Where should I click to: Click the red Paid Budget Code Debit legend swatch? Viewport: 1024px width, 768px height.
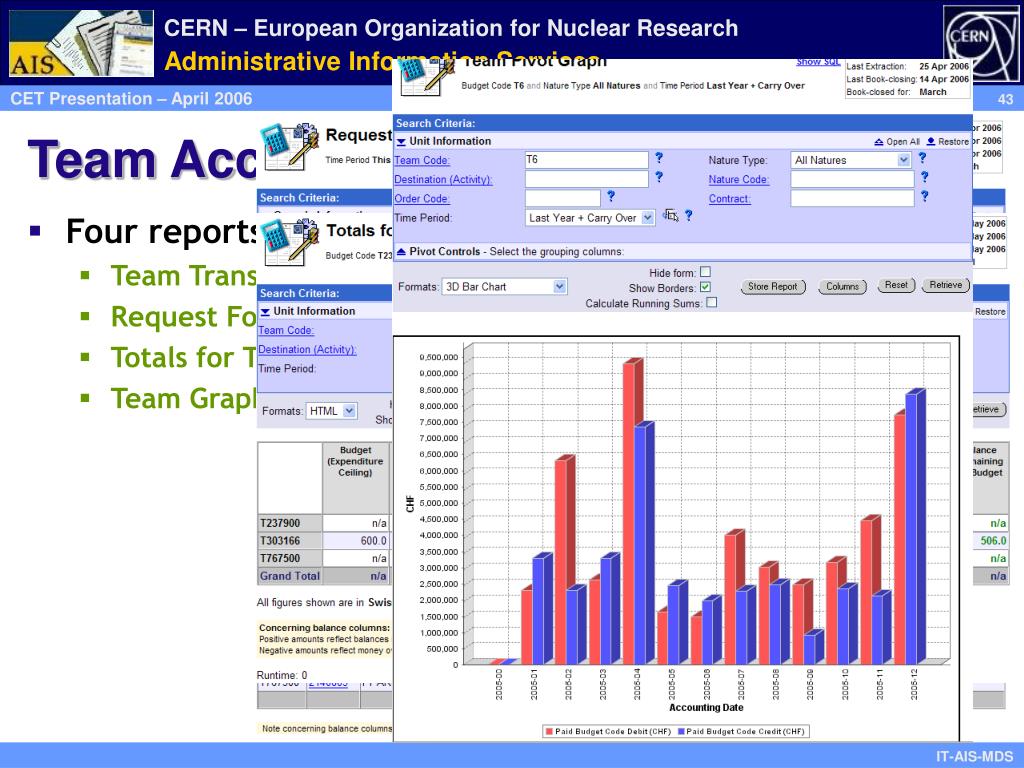coord(549,731)
